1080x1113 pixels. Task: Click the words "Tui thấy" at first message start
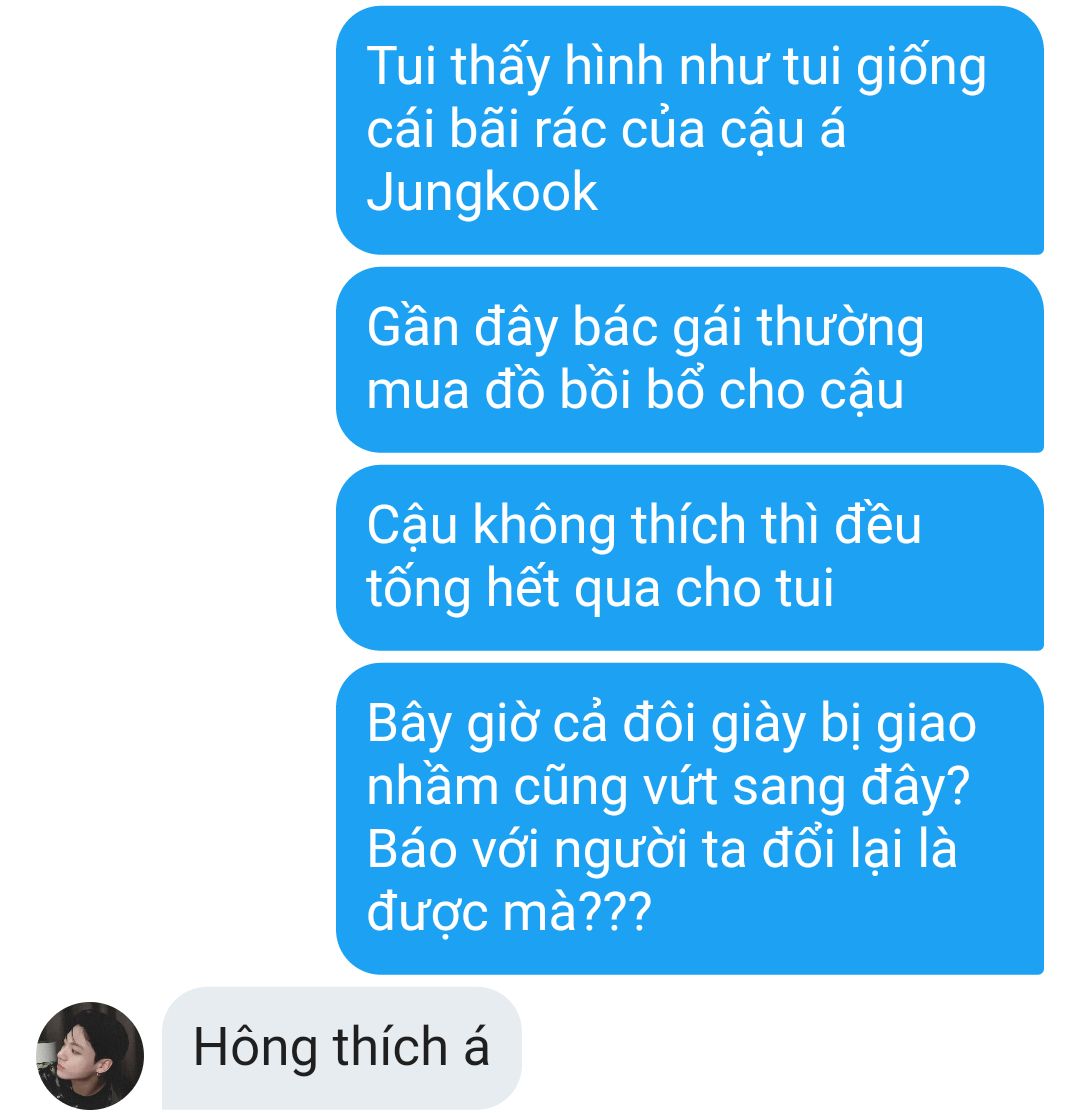click(458, 67)
